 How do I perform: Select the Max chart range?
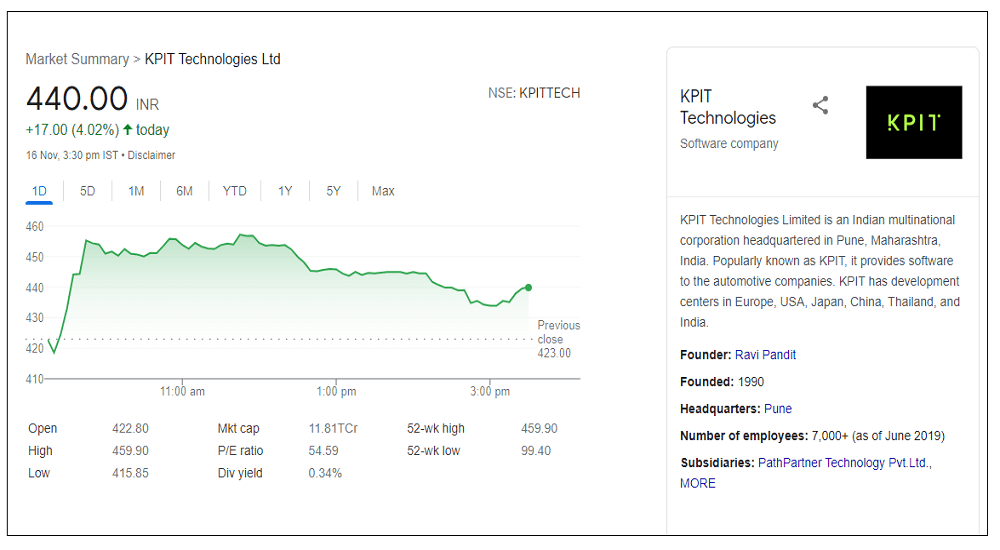(x=383, y=191)
